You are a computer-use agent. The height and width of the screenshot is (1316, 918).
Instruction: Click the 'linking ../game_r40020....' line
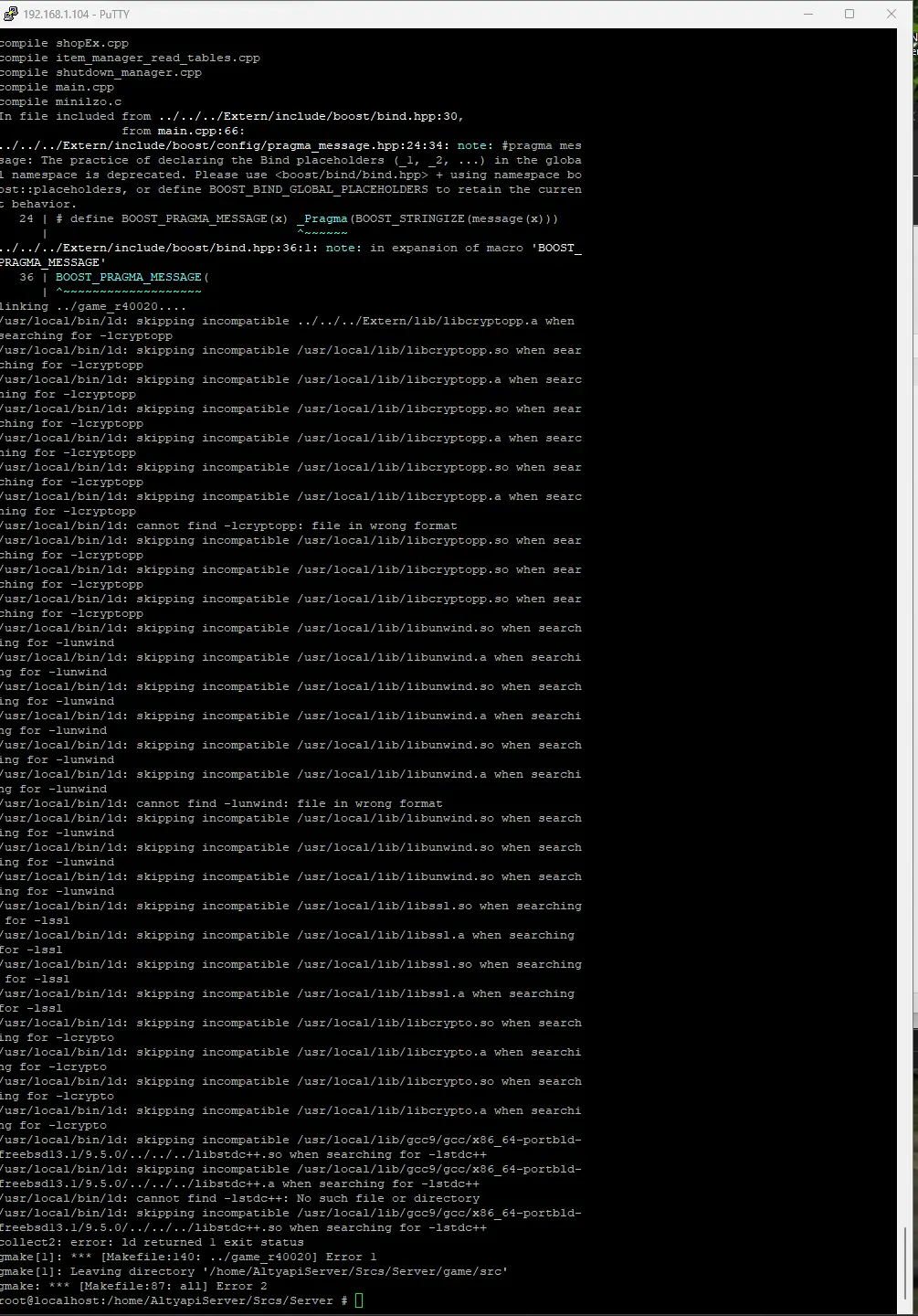tap(93, 306)
